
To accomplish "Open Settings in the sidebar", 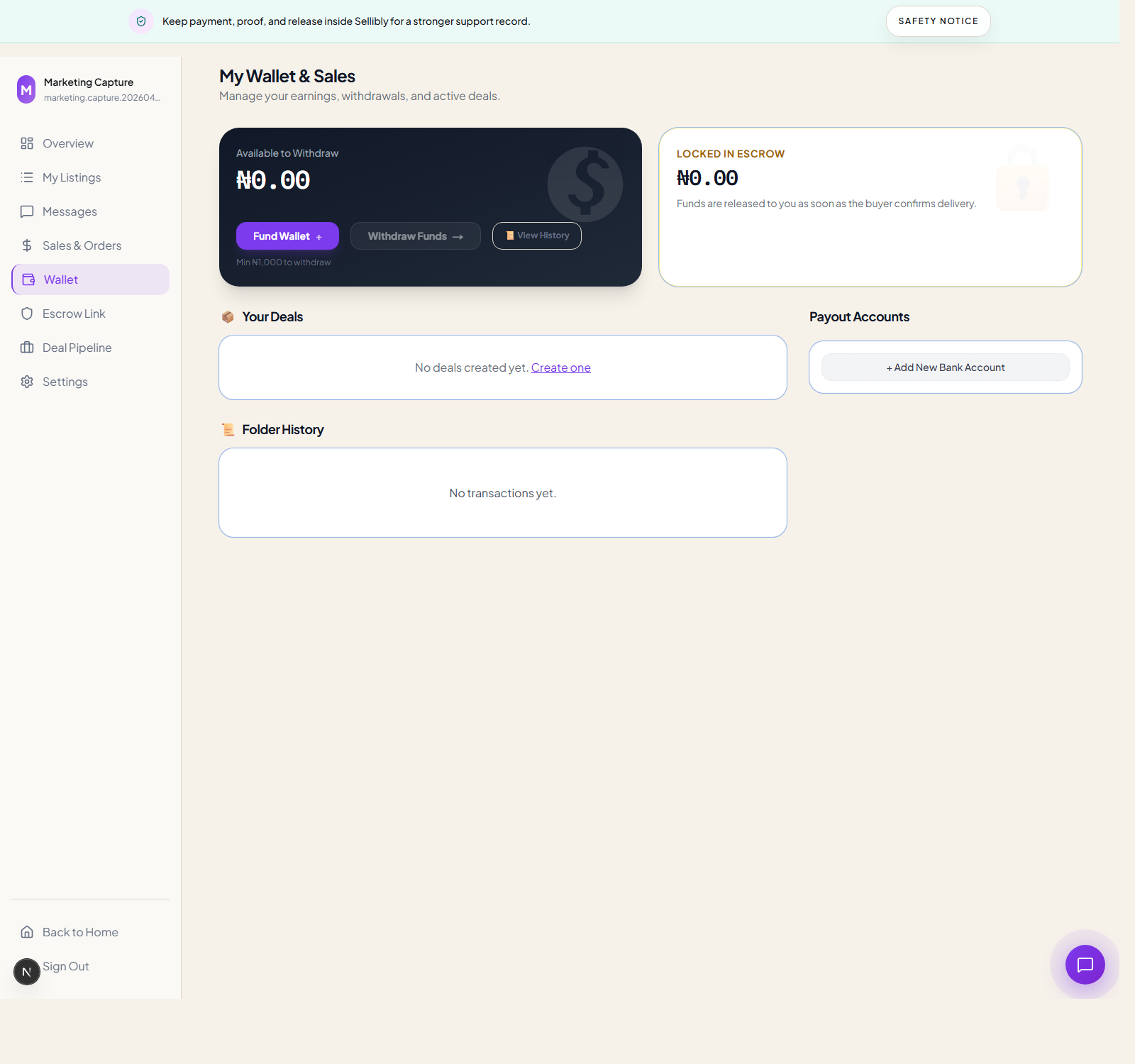I will pos(90,382).
